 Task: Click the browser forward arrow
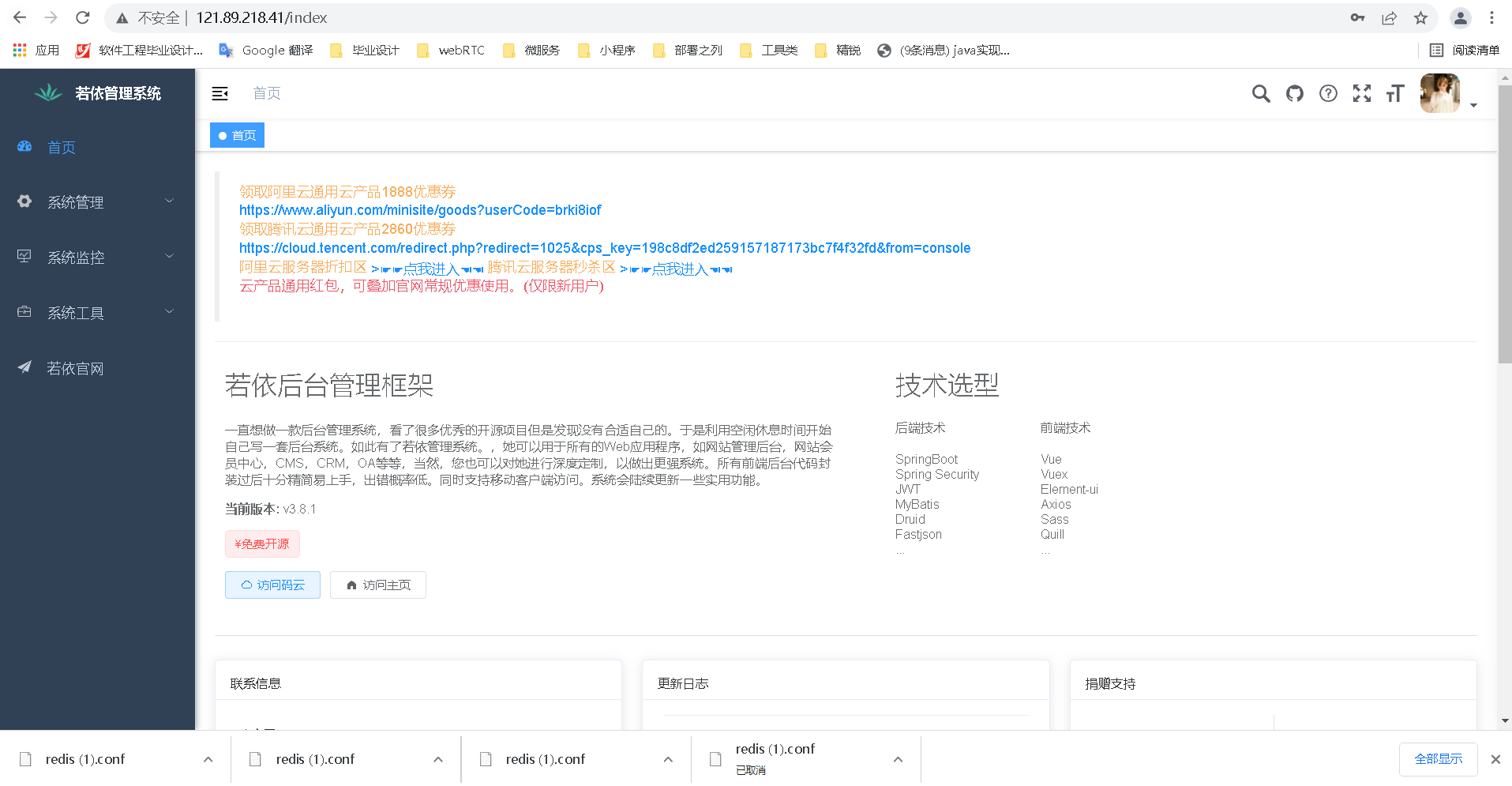click(51, 17)
